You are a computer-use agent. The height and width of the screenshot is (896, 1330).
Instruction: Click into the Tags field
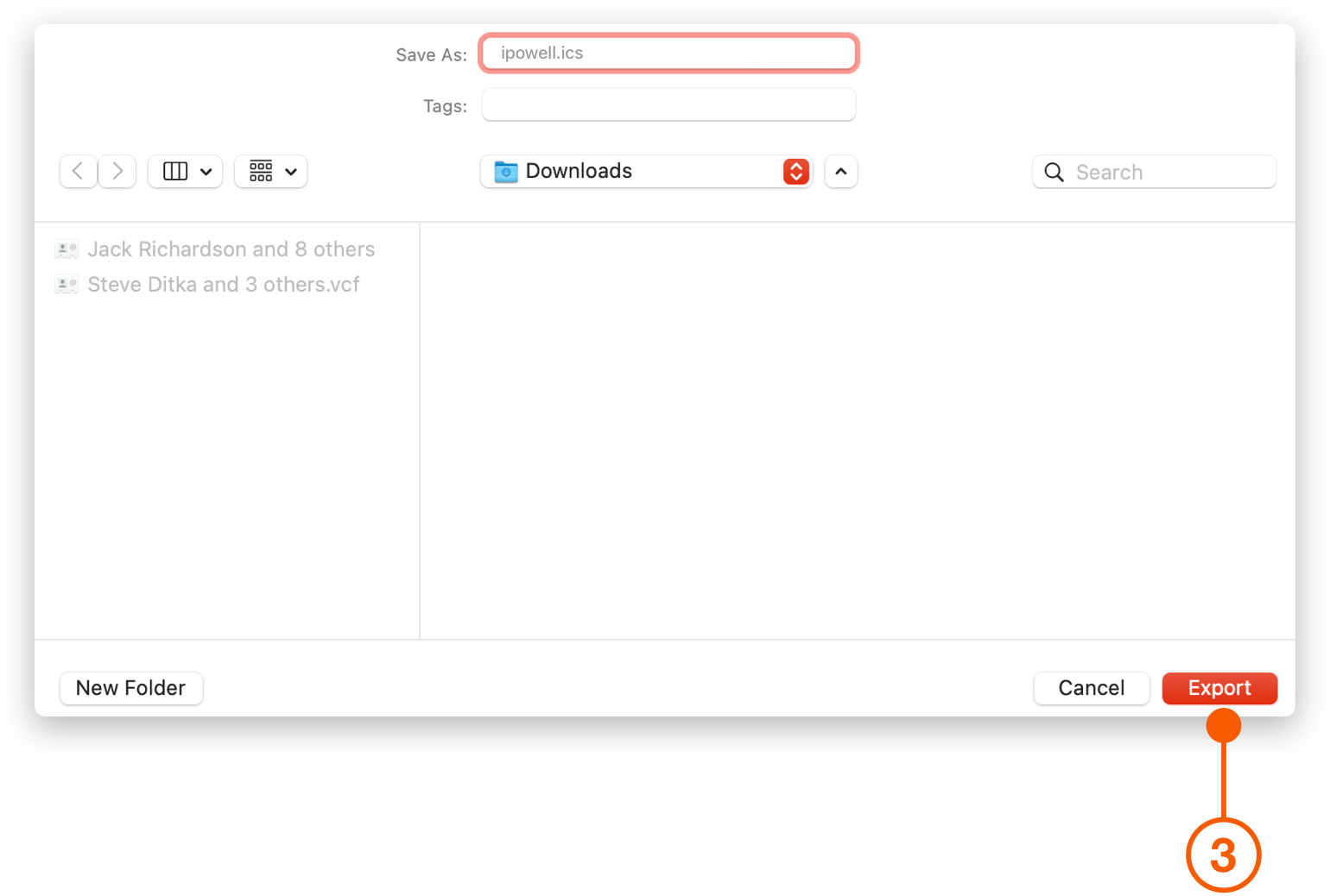click(668, 105)
